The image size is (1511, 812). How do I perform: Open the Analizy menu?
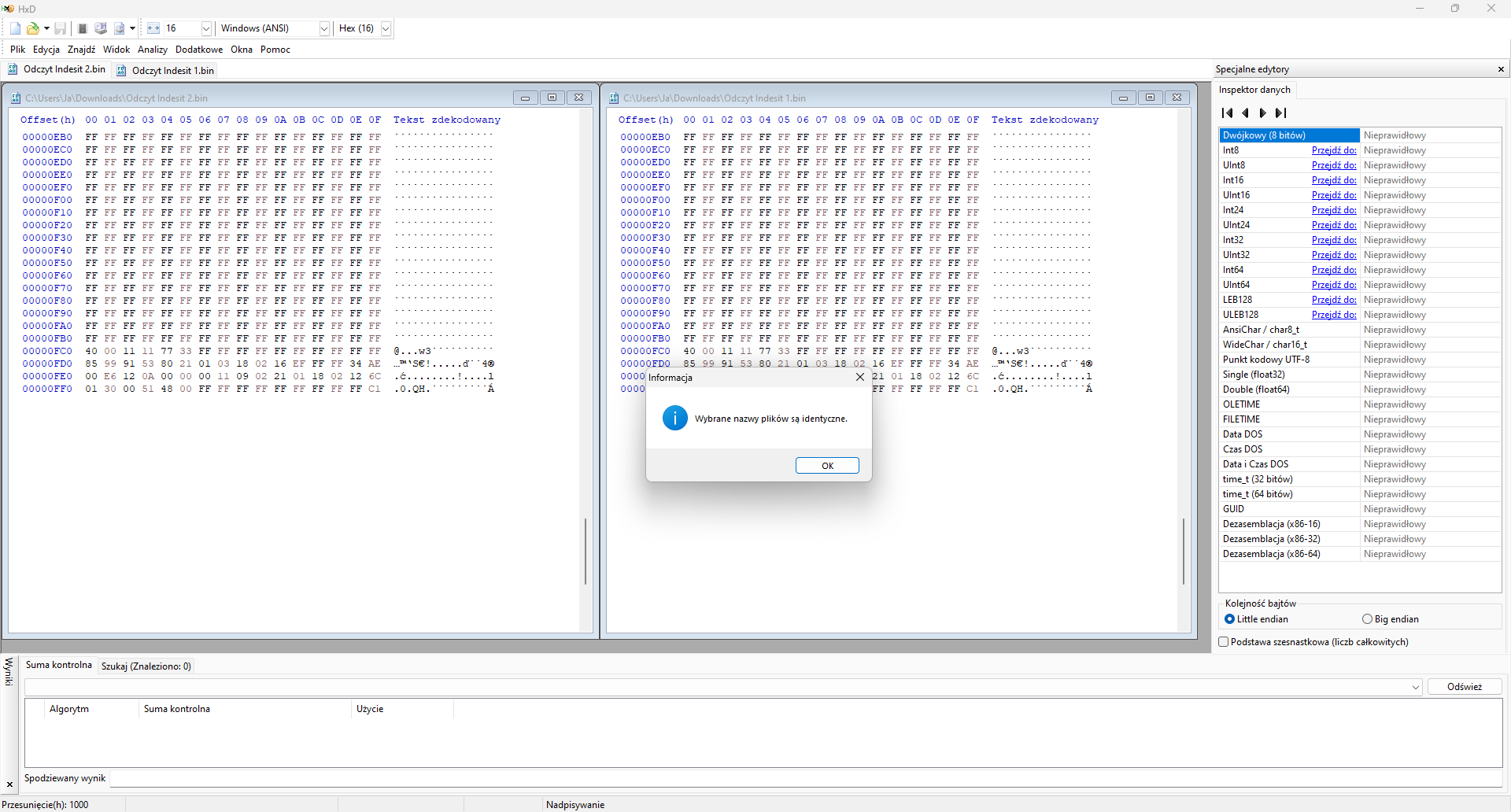point(153,49)
